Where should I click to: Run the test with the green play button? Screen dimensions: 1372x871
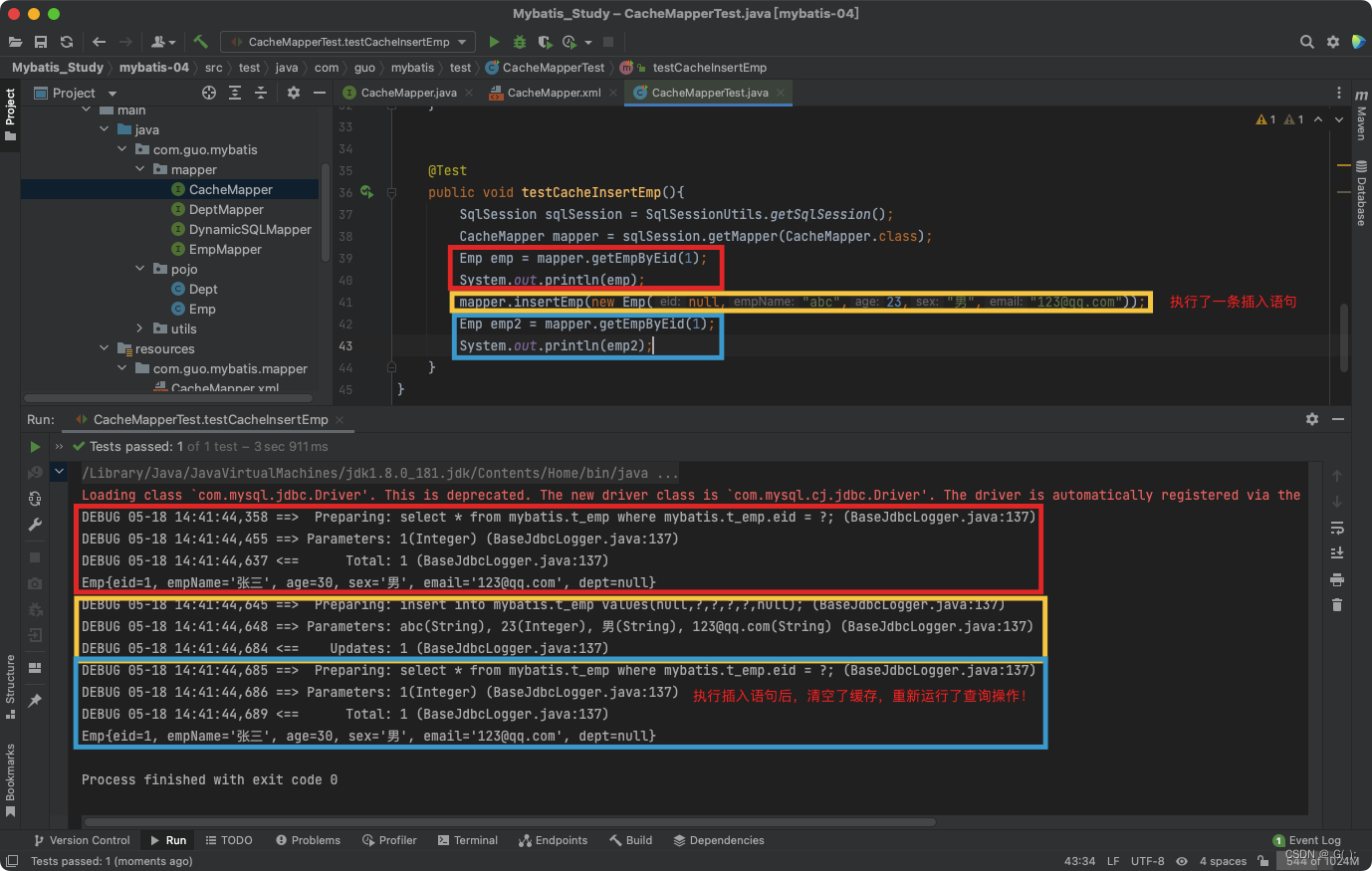click(494, 42)
